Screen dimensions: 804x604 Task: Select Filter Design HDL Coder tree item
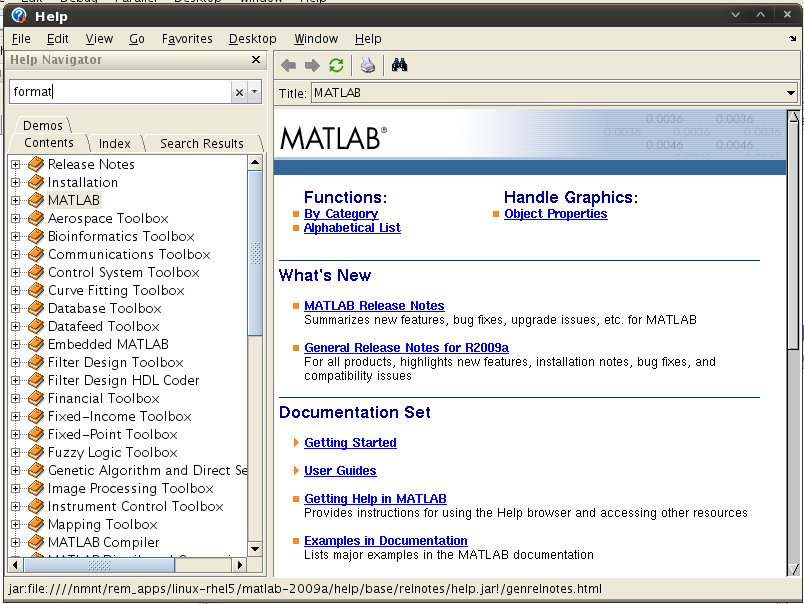123,380
